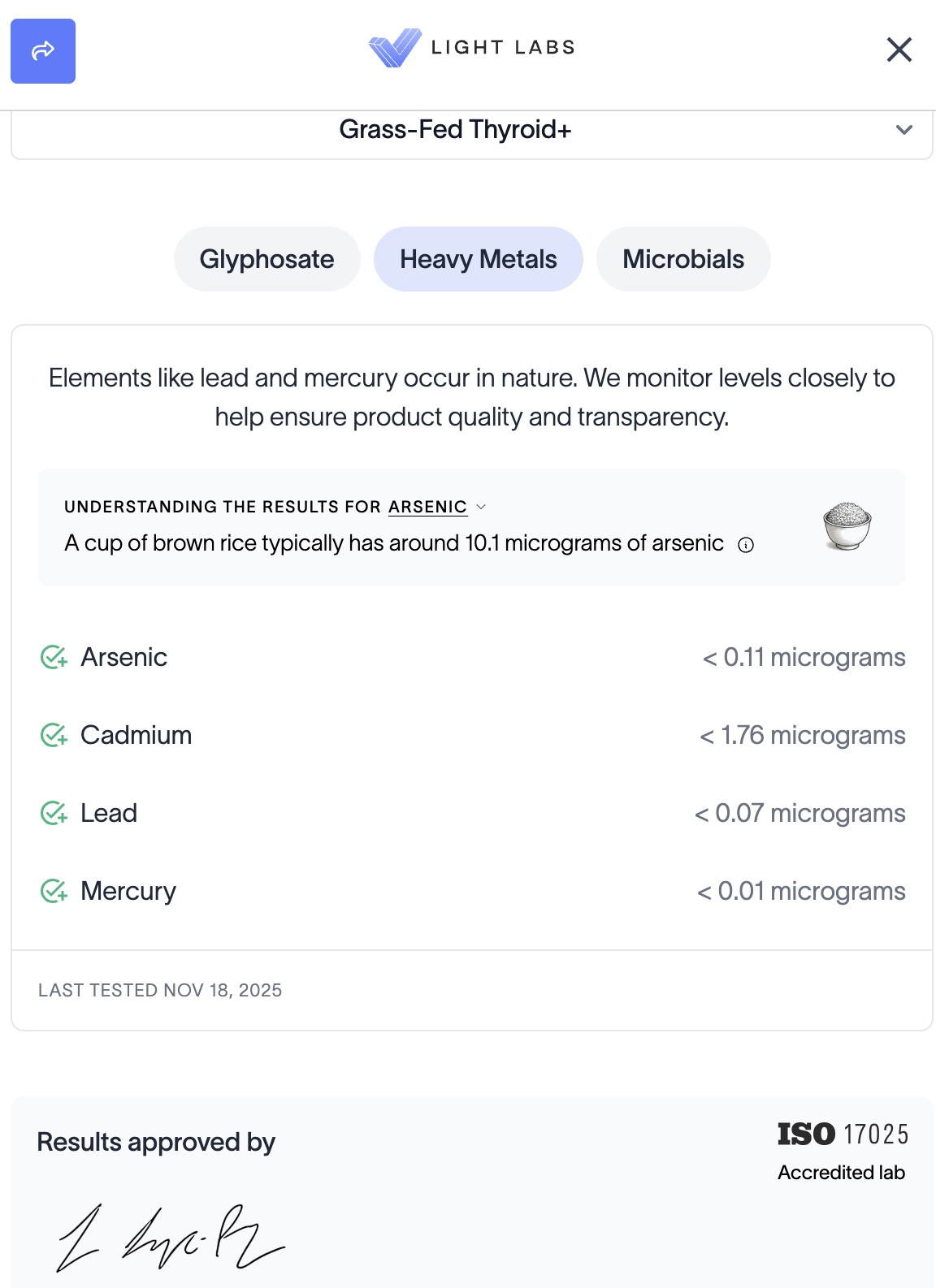
Task: Click the Light Labs logo
Action: point(471,48)
